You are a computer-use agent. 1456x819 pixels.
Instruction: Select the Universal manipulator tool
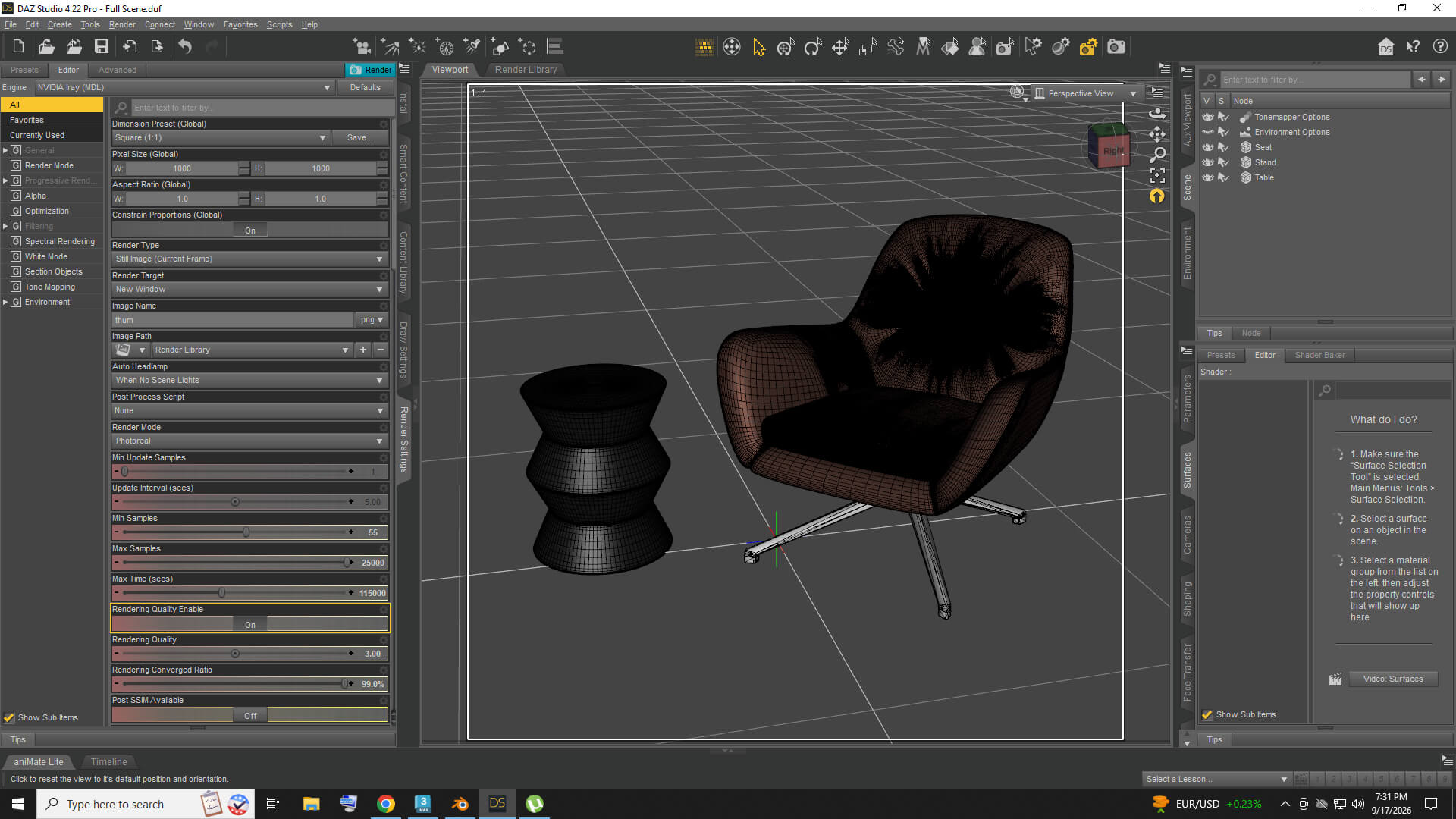tap(786, 47)
